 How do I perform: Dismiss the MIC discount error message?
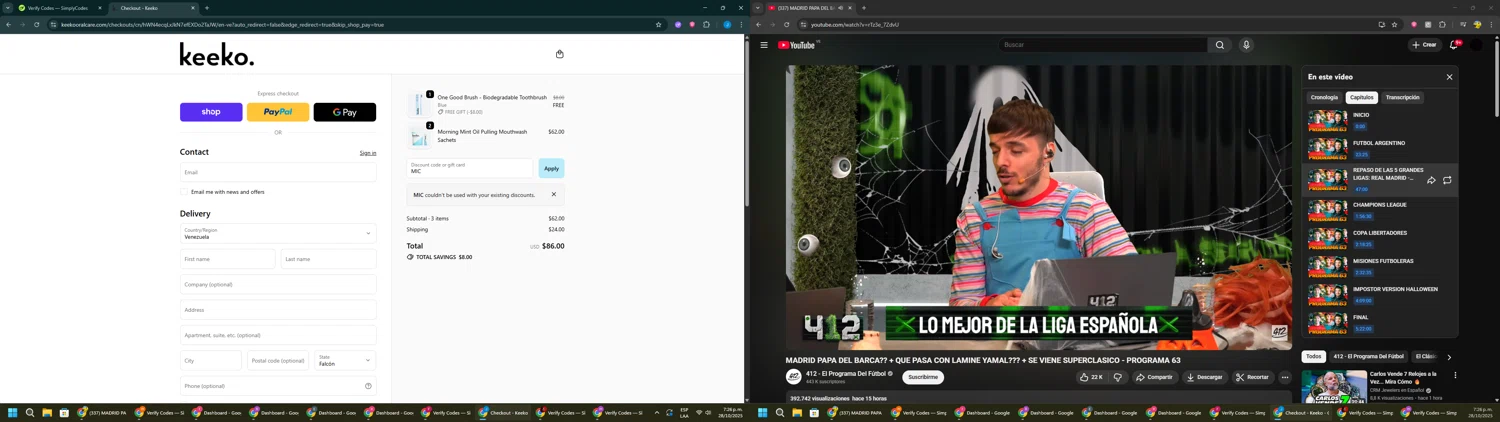554,195
